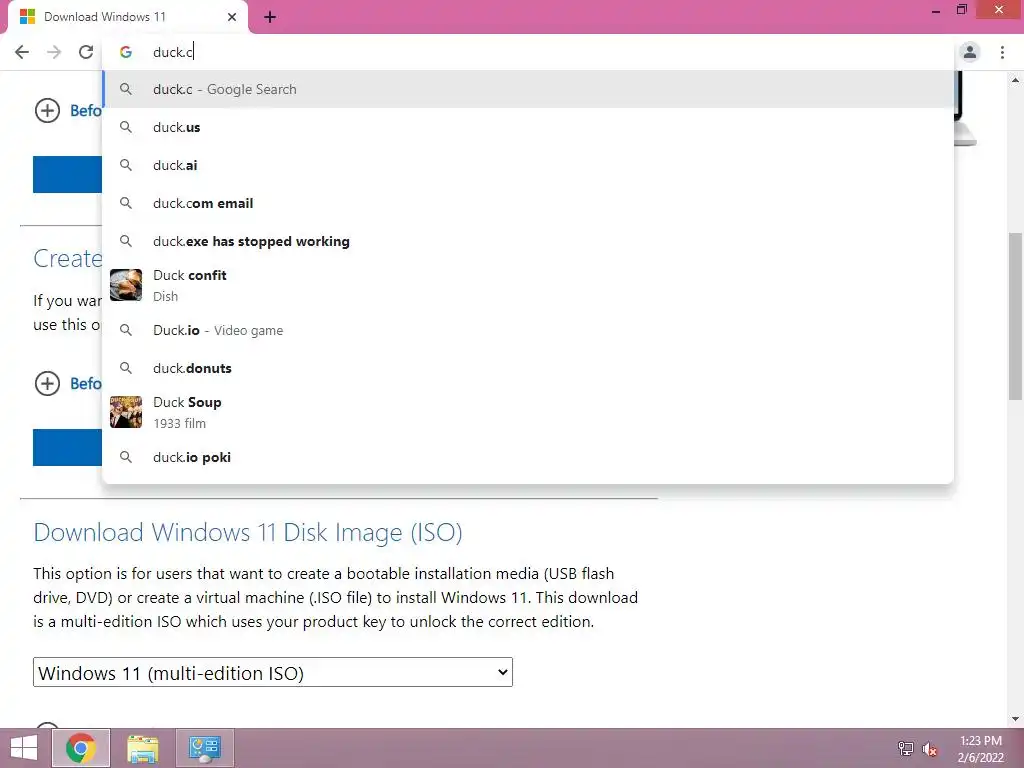Image resolution: width=1024 pixels, height=768 pixels.
Task: Close the Download Windows 11 tab
Action: [x=232, y=17]
